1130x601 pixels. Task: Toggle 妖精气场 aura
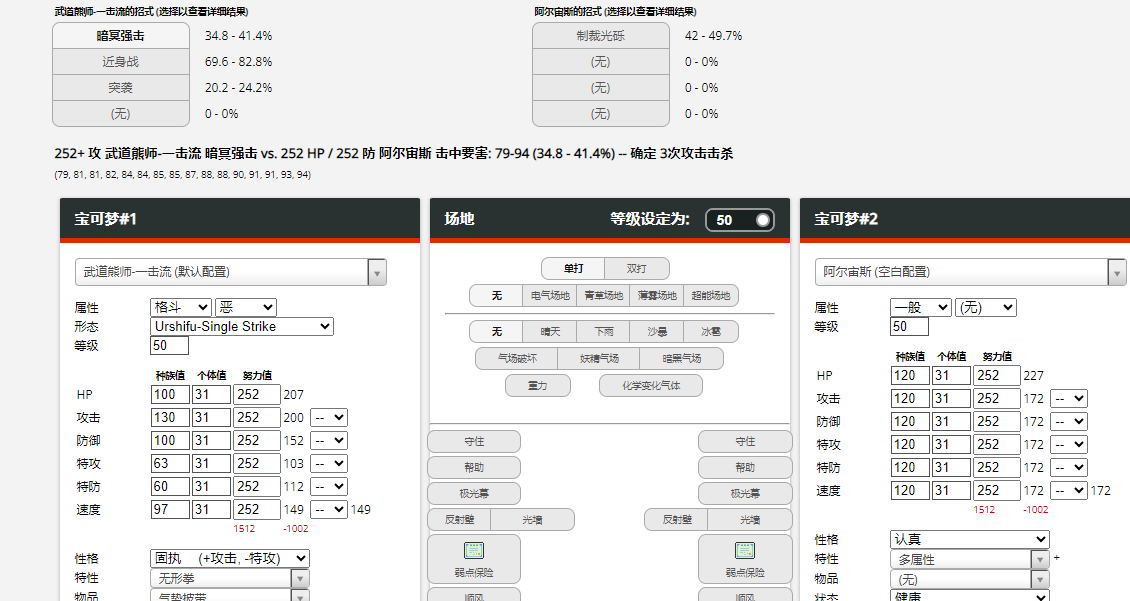[x=600, y=358]
